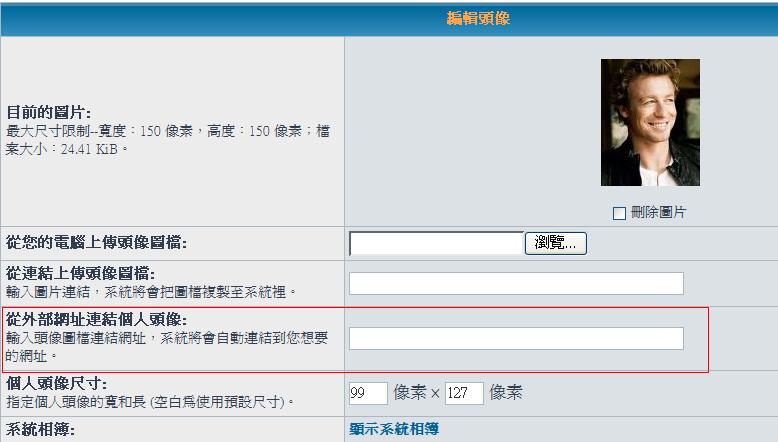Click the size limit text mentioning 24.41 KiB
The width and height of the screenshot is (778, 442).
click(168, 140)
